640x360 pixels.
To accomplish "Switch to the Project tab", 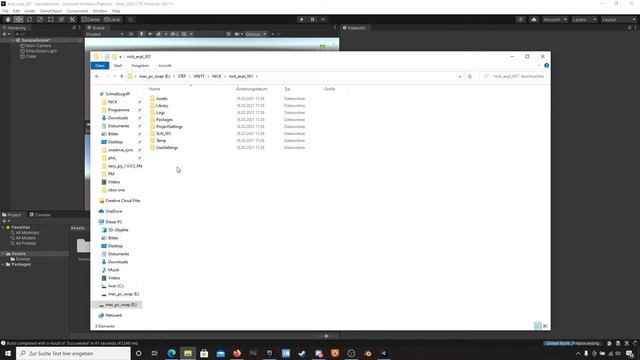I will (12, 215).
